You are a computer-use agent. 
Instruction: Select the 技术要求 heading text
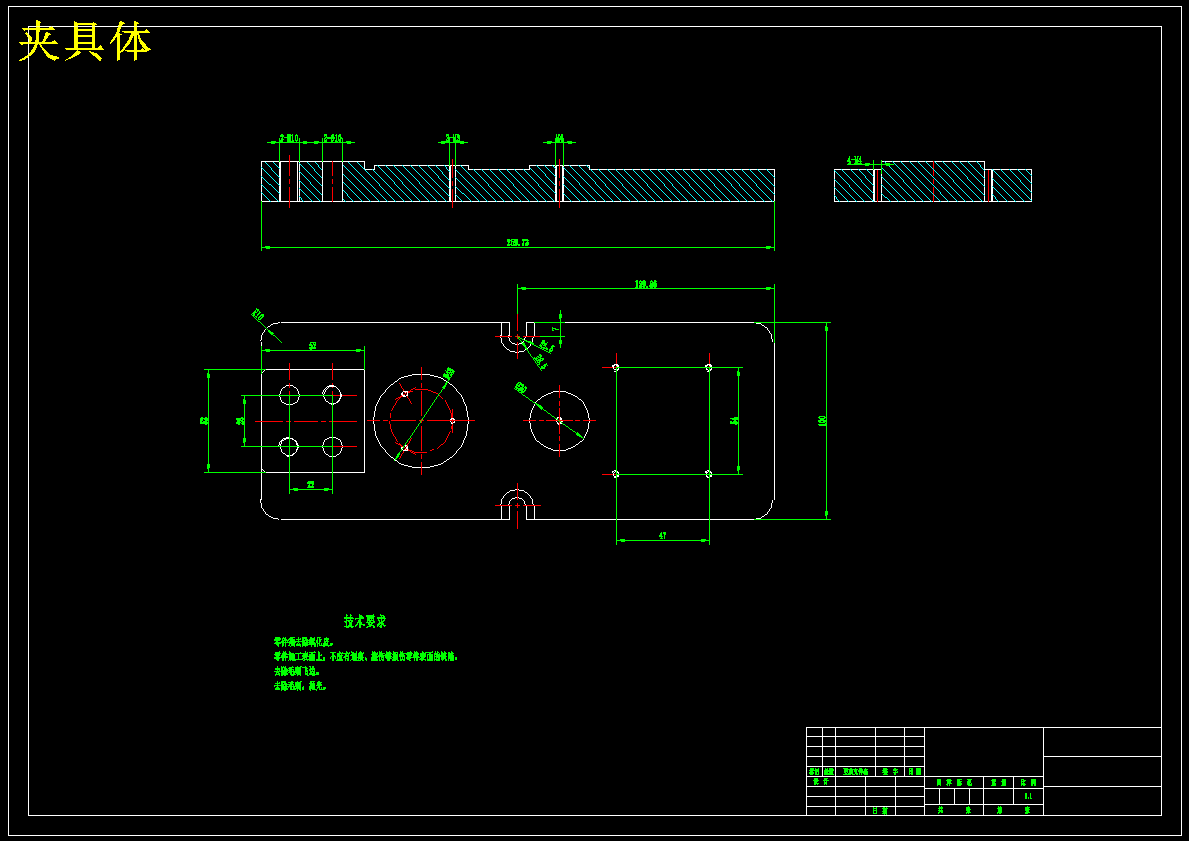pos(365,622)
